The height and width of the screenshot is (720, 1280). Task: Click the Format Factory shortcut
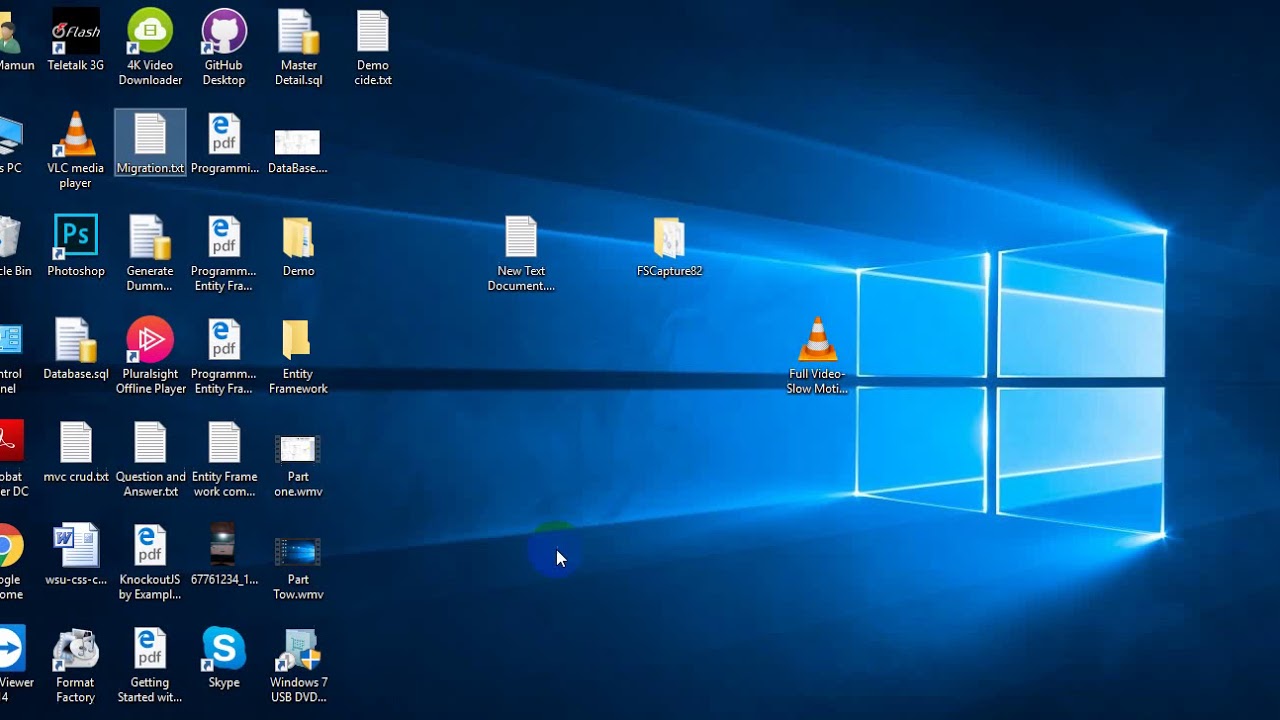click(75, 665)
